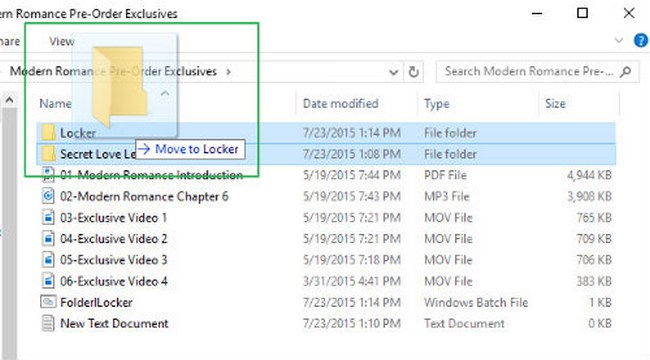Click the MP3 File type cell
Viewport: 650px width, 360px height.
coord(446,196)
